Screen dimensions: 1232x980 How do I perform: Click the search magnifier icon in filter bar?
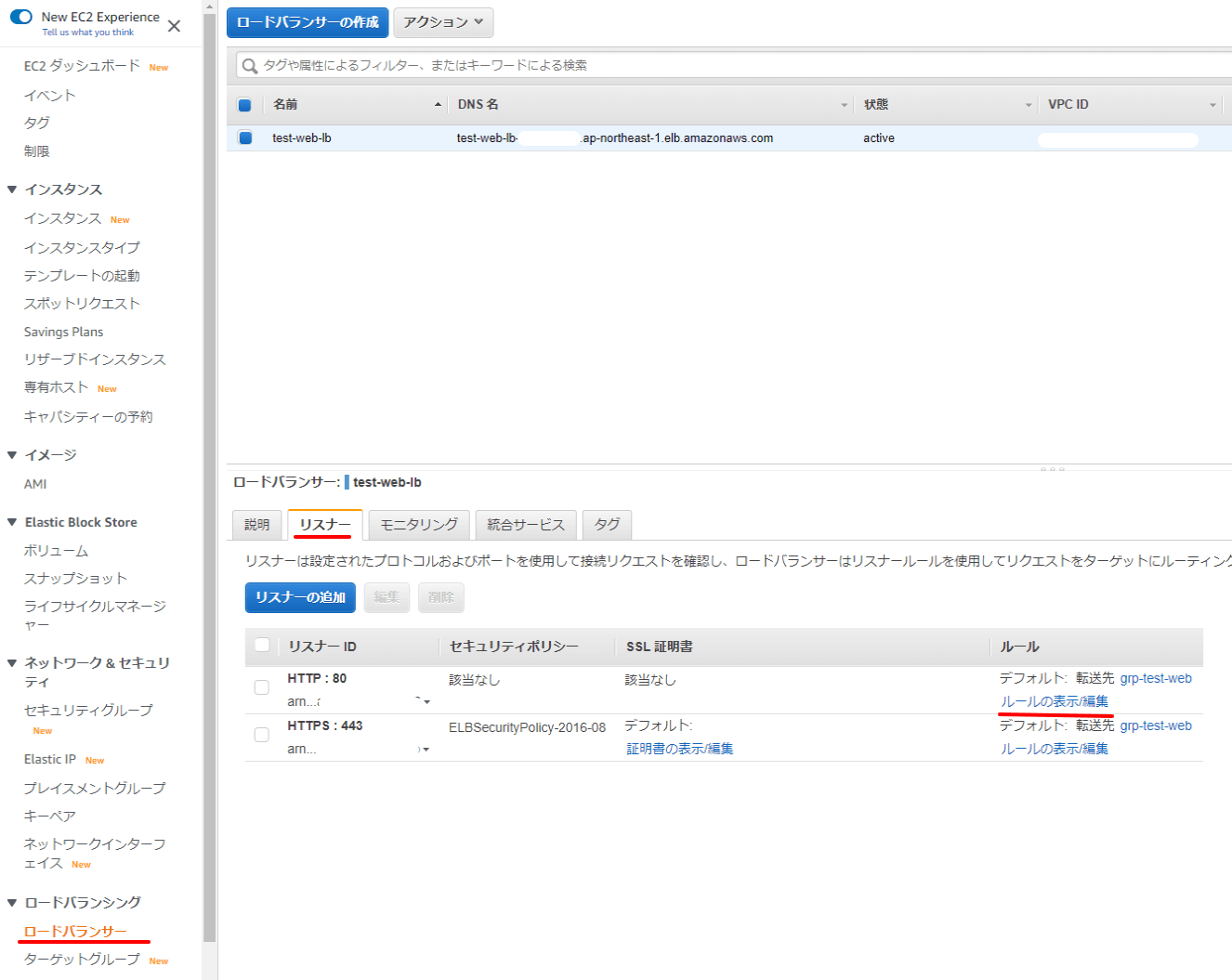click(x=249, y=66)
